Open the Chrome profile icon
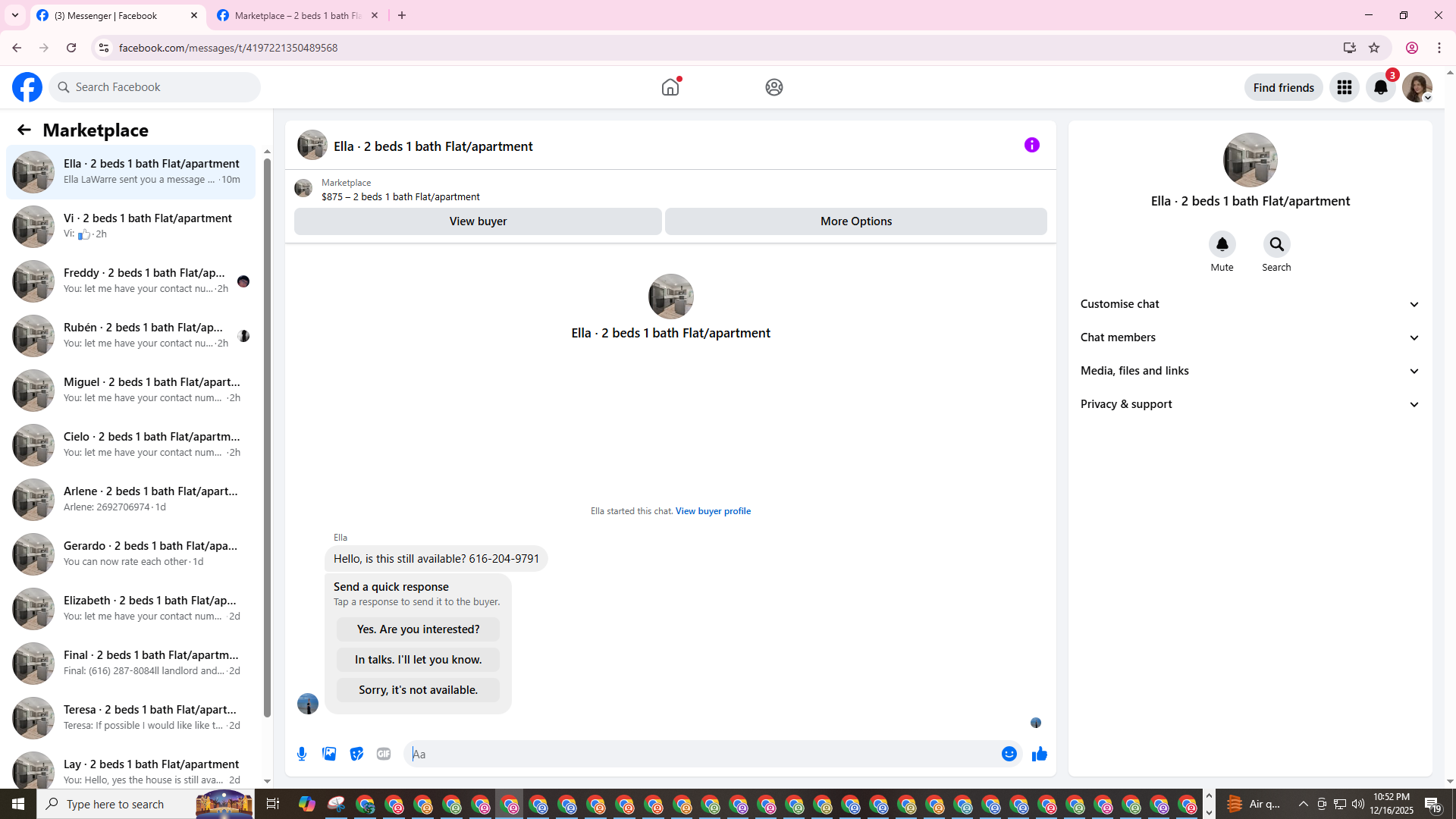The height and width of the screenshot is (819, 1456). click(1412, 48)
